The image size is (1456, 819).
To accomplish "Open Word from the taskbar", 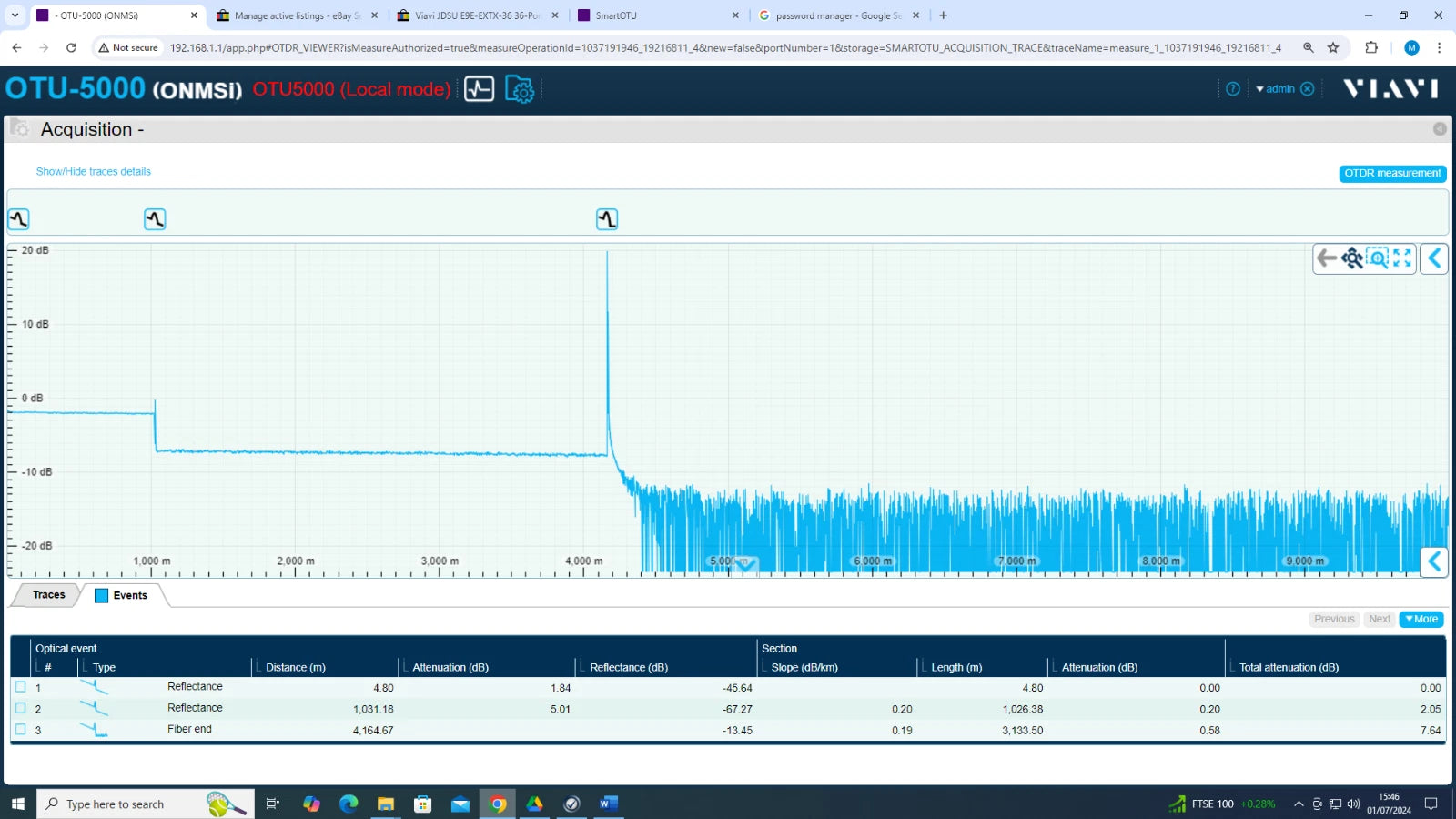I will tap(609, 804).
